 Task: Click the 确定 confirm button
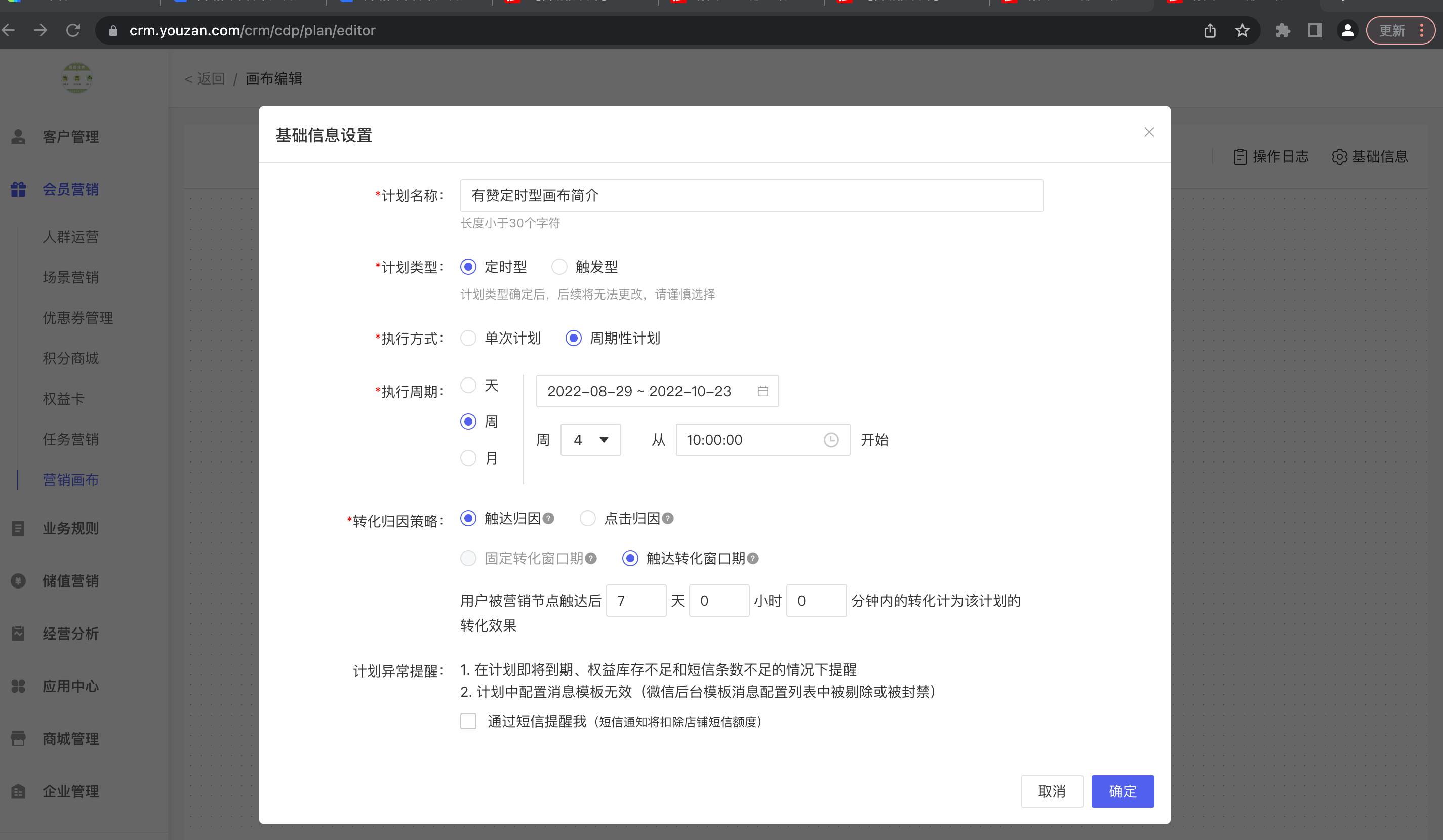coord(1123,791)
